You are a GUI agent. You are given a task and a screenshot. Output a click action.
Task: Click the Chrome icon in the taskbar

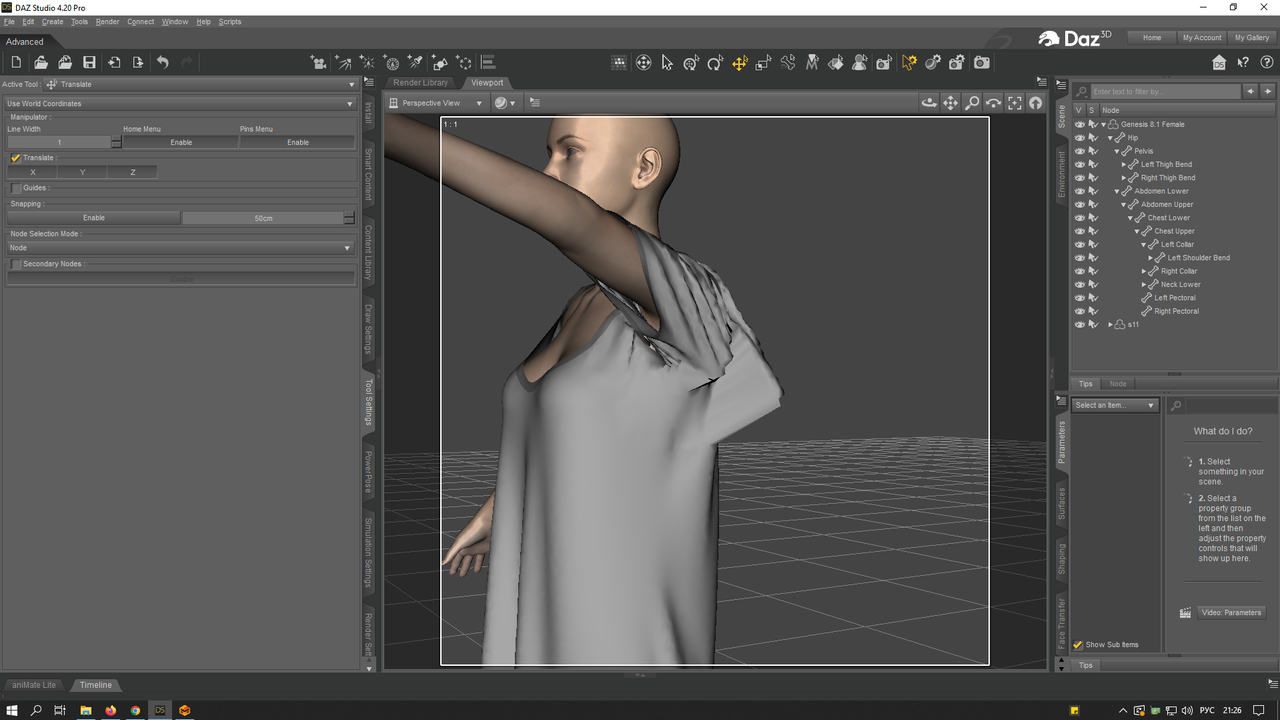coord(135,710)
